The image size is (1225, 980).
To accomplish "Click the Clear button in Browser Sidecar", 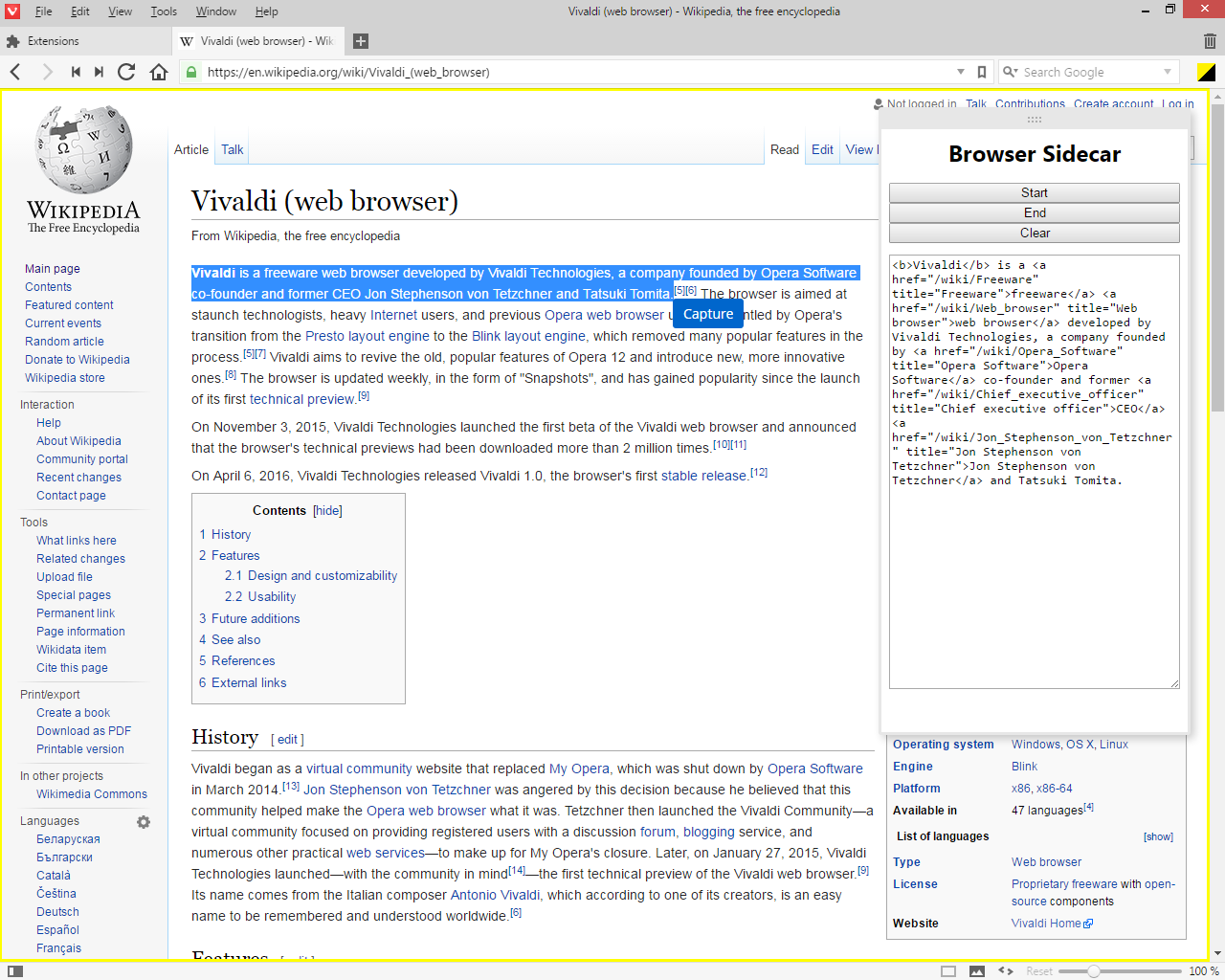I will pos(1035,233).
